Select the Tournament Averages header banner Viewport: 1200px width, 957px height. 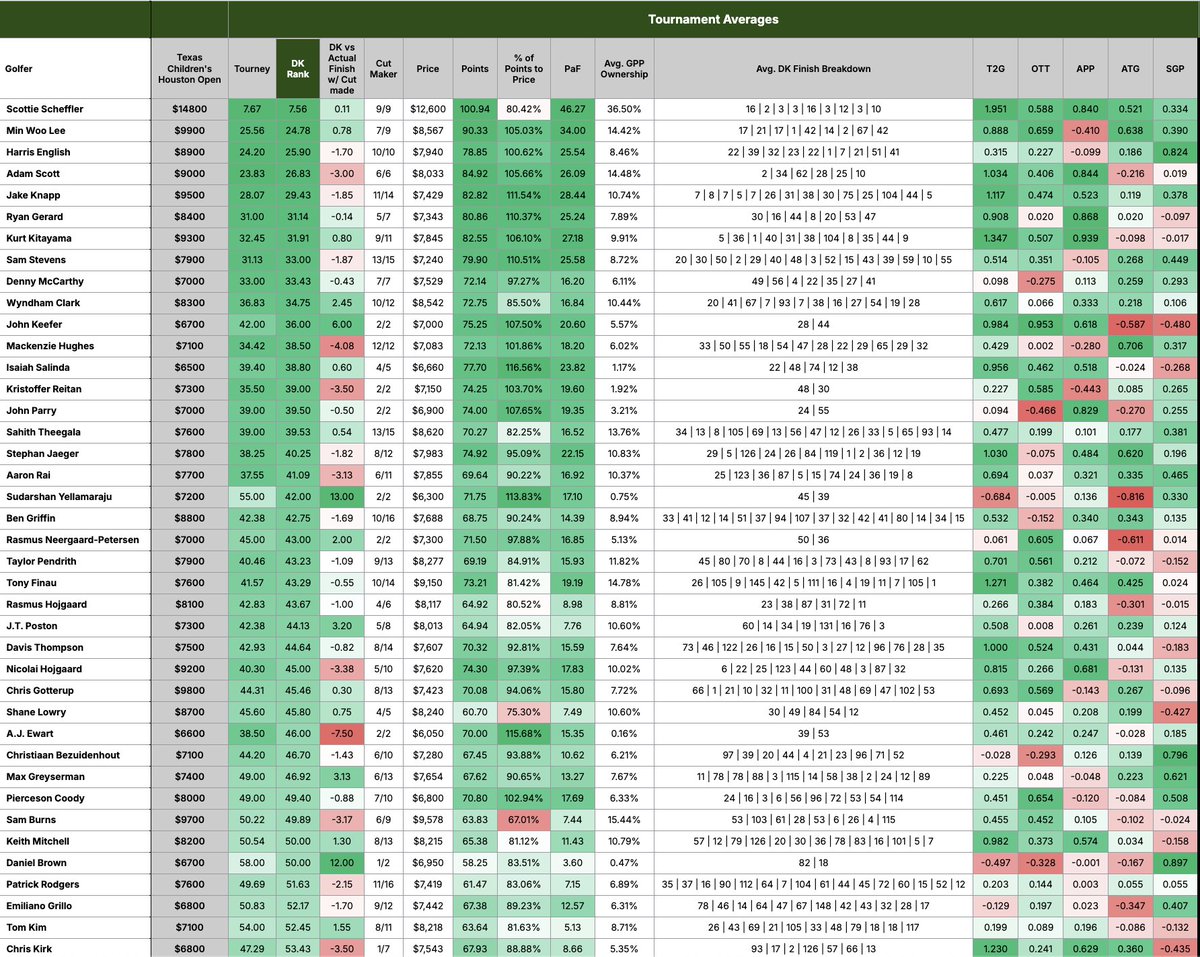pos(713,19)
